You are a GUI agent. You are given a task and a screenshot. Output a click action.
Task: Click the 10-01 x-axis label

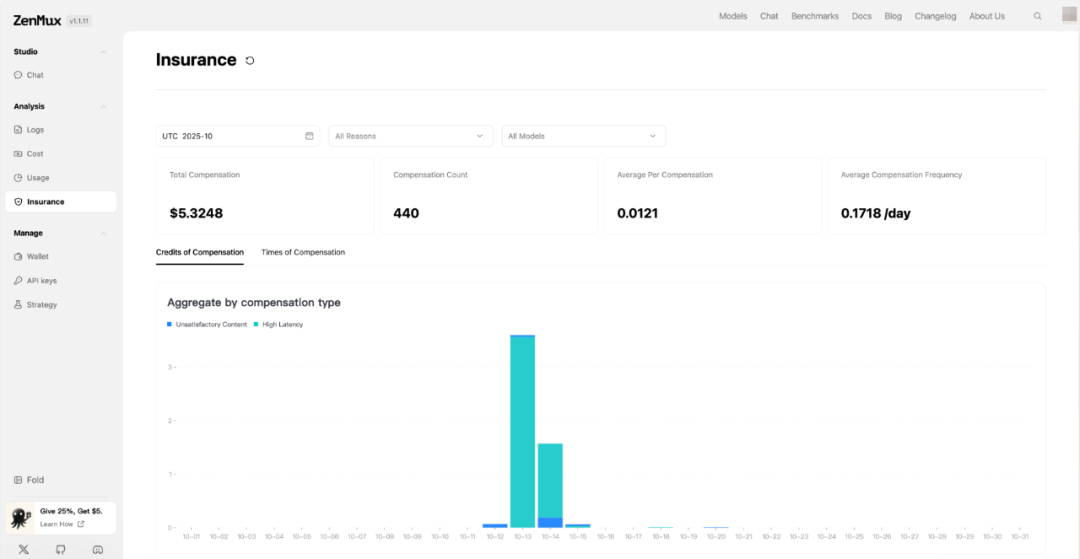191,536
